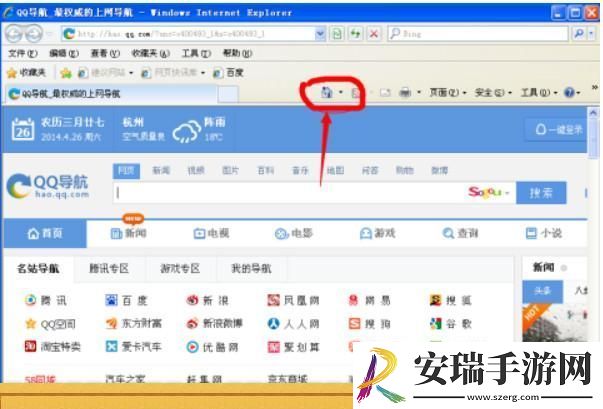Image resolution: width=603 pixels, height=409 pixels.
Task: Expand the 工具(O) command bar dropdown
Action: 539,92
